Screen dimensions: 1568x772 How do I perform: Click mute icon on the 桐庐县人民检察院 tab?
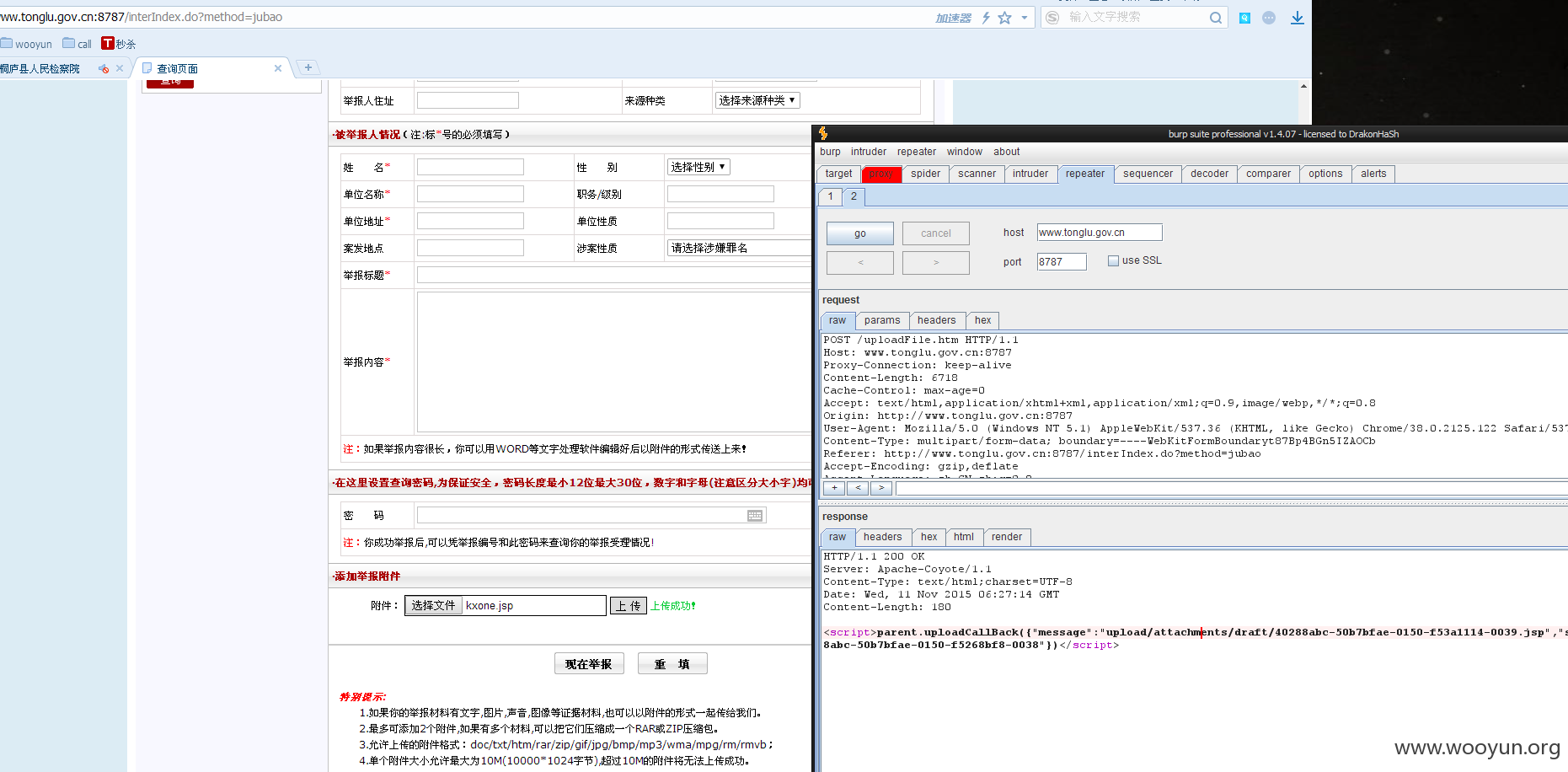click(104, 69)
